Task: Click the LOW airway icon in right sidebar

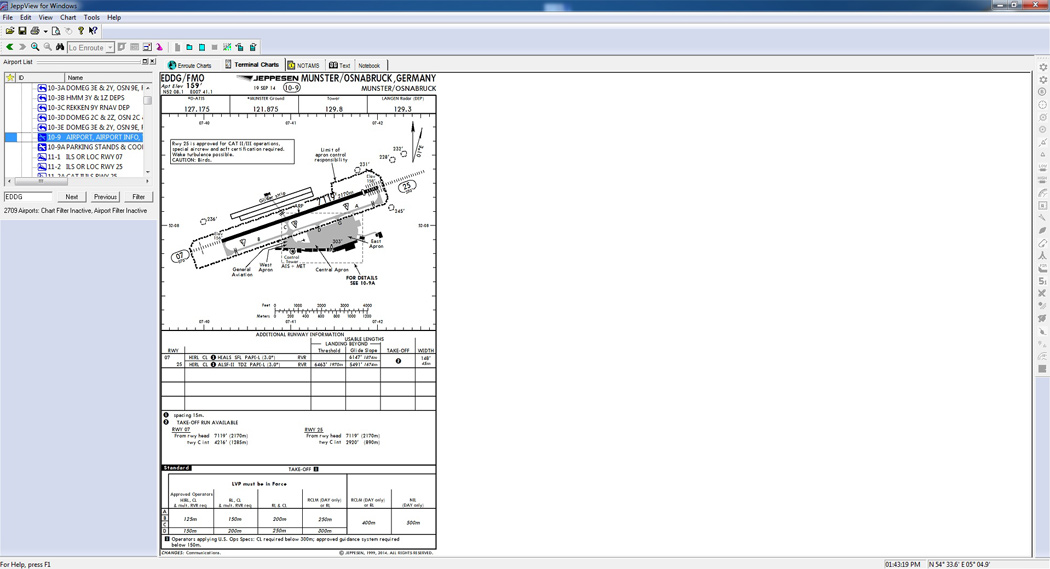Action: click(1043, 168)
